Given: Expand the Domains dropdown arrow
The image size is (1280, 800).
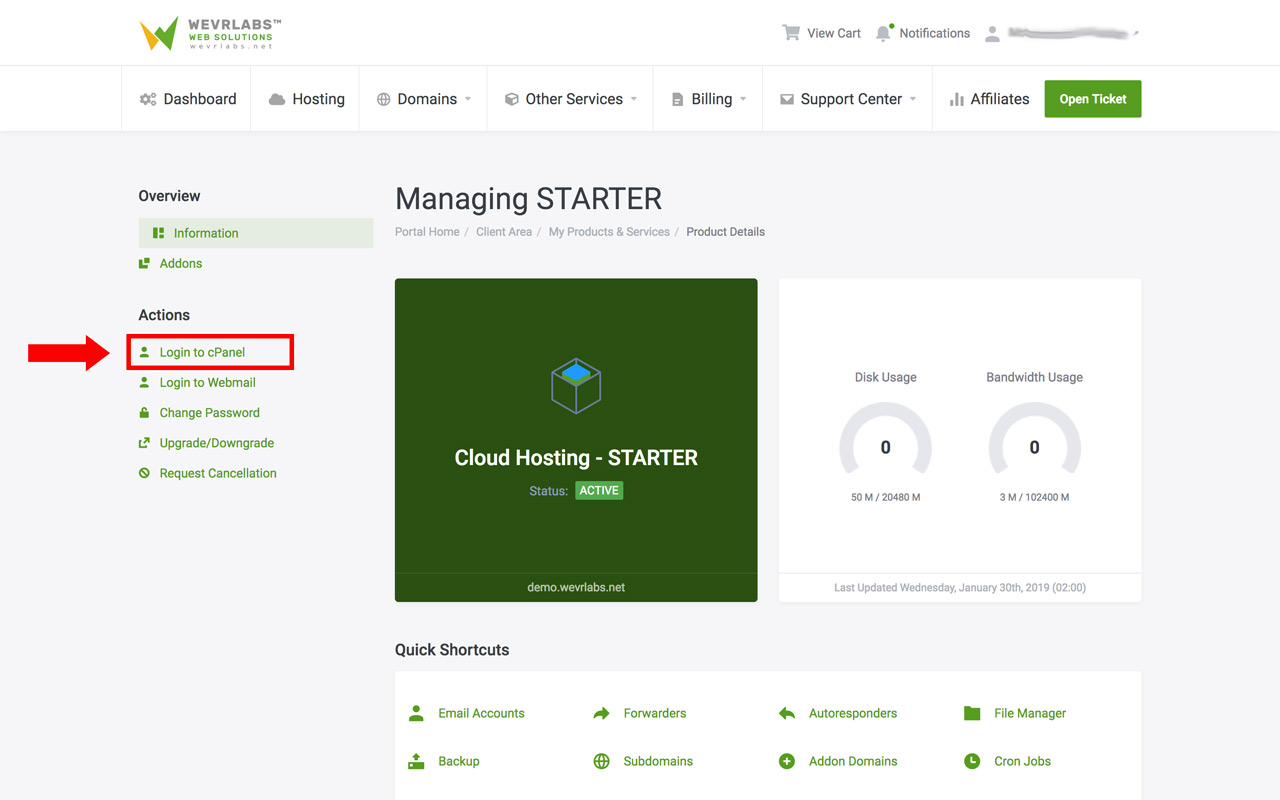Looking at the screenshot, I should (467, 99).
